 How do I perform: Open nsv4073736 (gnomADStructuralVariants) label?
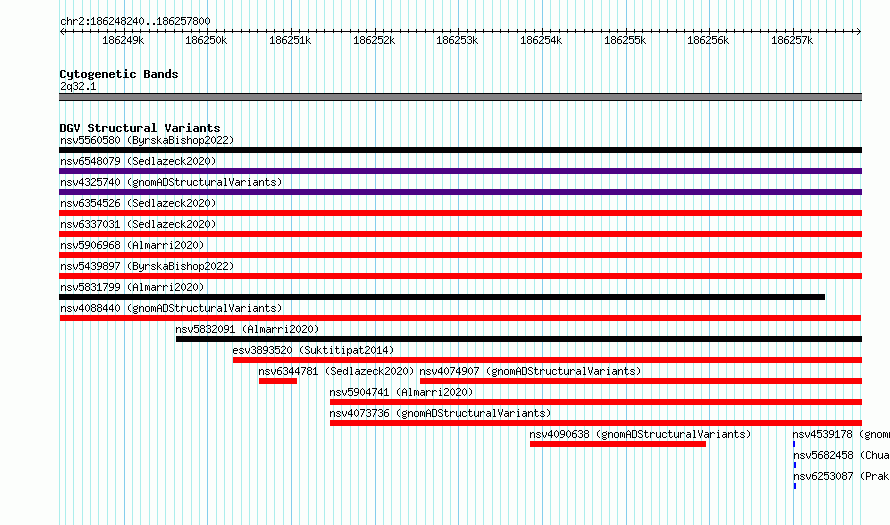[440, 413]
